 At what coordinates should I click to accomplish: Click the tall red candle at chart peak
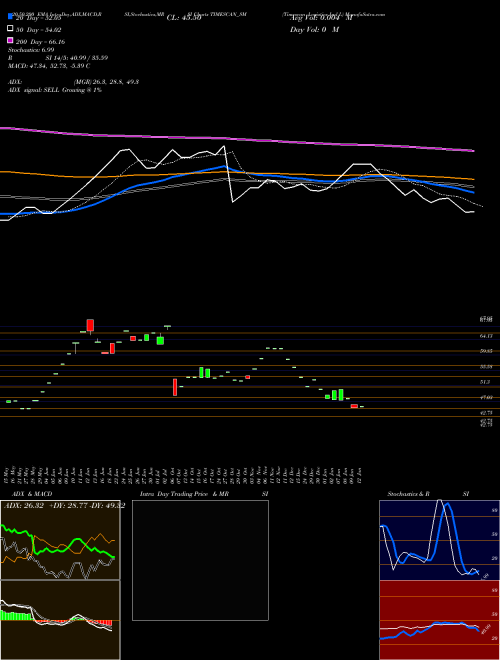click(90, 325)
